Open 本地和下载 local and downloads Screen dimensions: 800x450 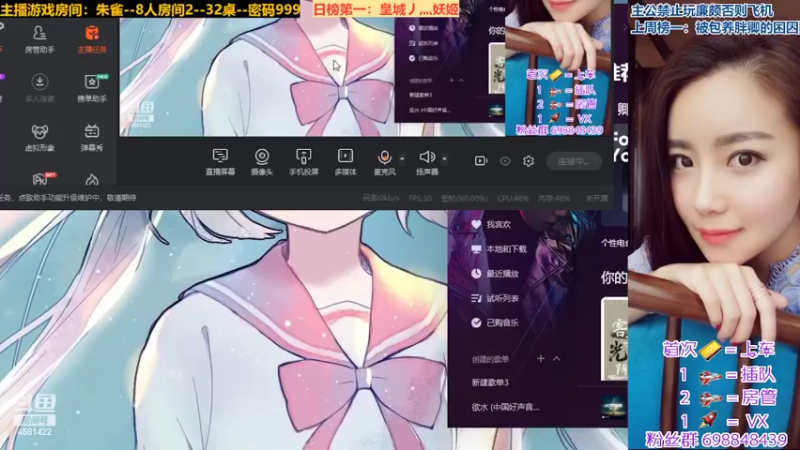(x=506, y=249)
